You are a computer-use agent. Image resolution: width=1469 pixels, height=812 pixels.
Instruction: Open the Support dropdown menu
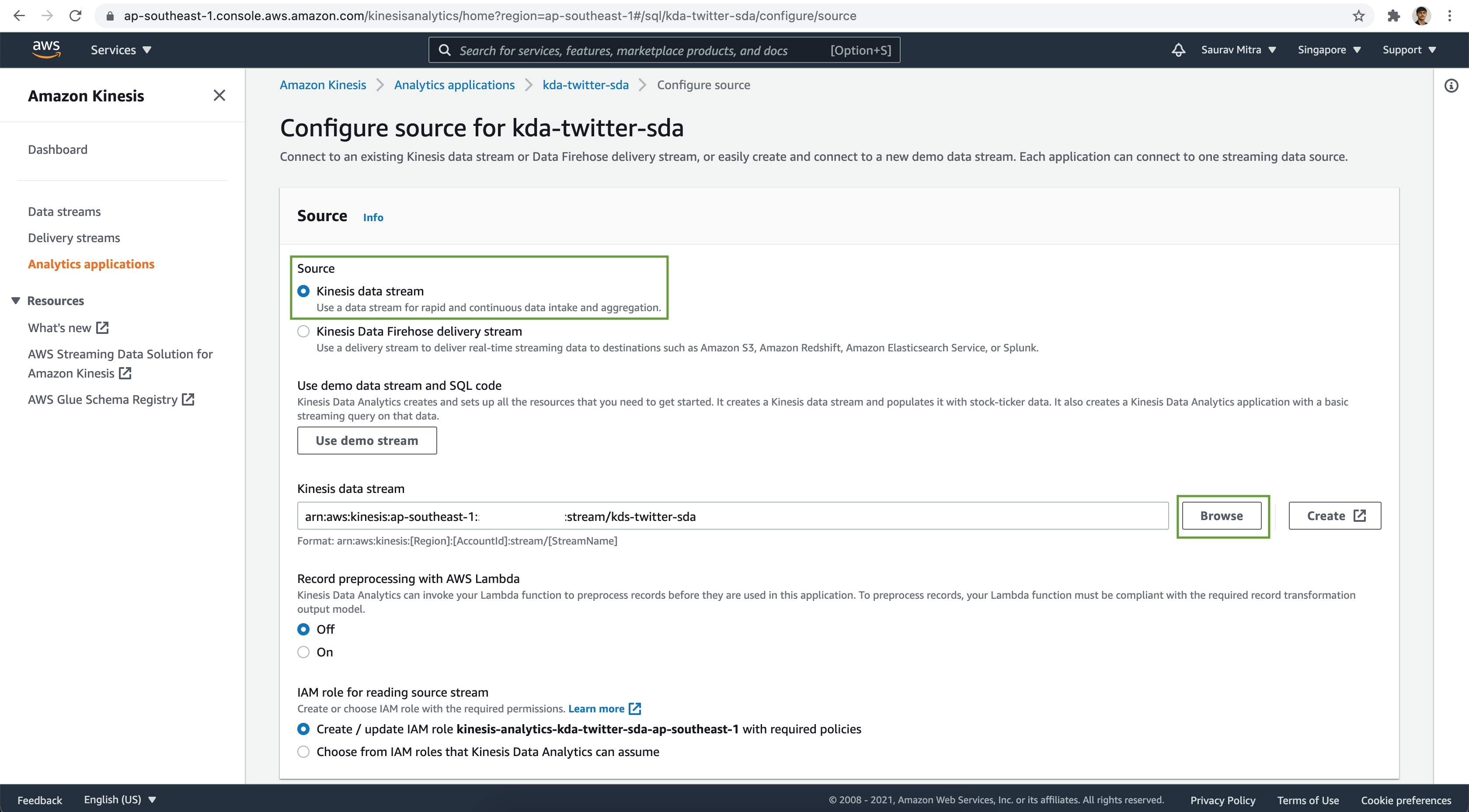click(x=1409, y=50)
